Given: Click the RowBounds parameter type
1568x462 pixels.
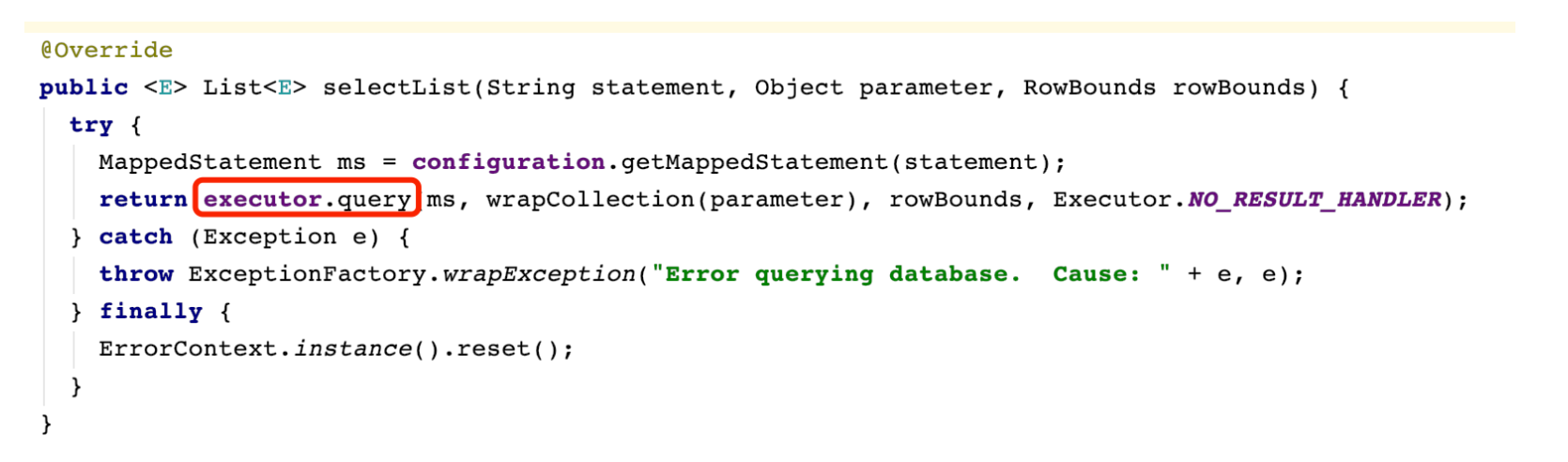Looking at the screenshot, I should pyautogui.click(x=1089, y=87).
